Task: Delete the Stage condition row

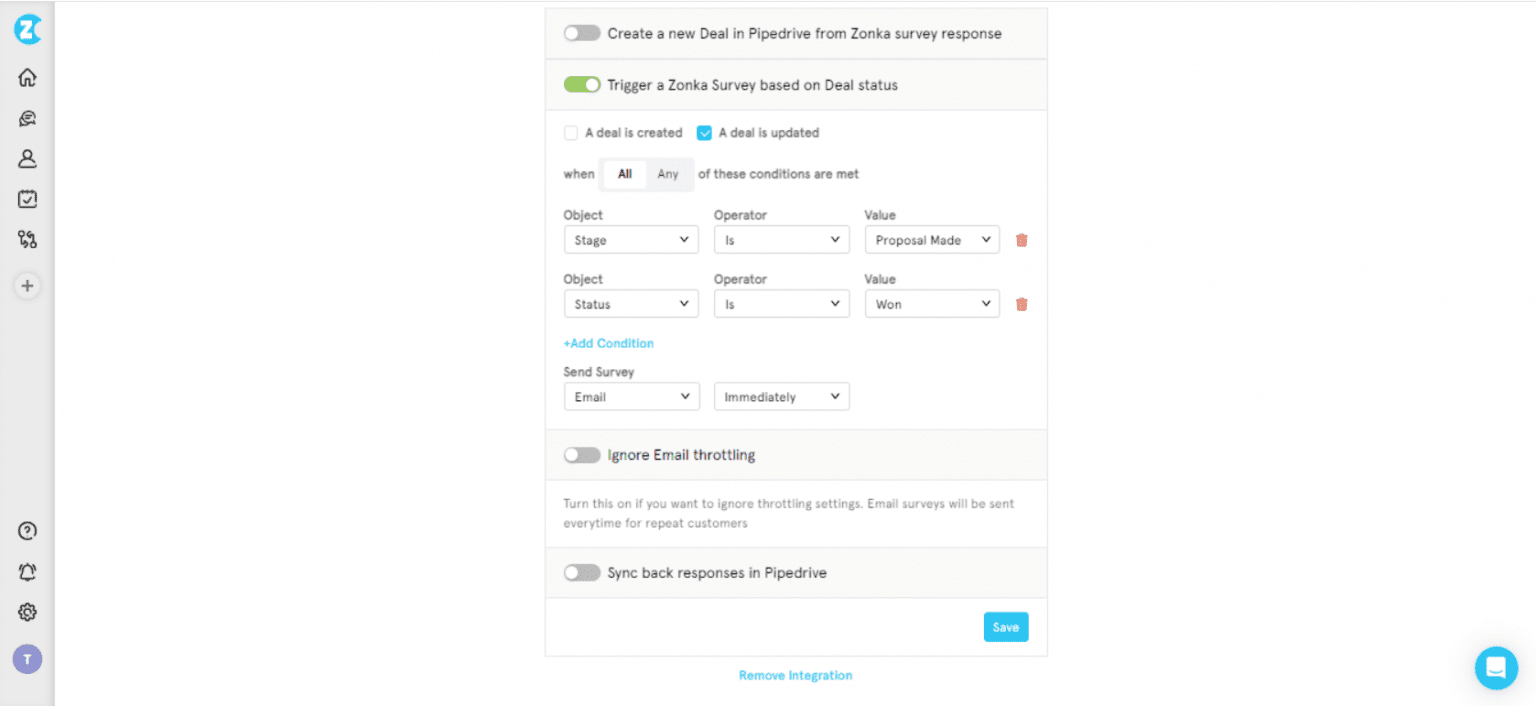Action: tap(1021, 240)
